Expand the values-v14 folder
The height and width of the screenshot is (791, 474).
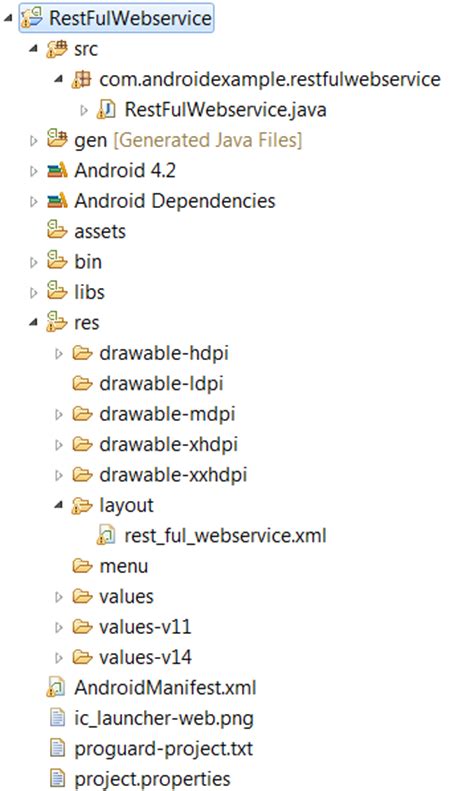(58, 657)
